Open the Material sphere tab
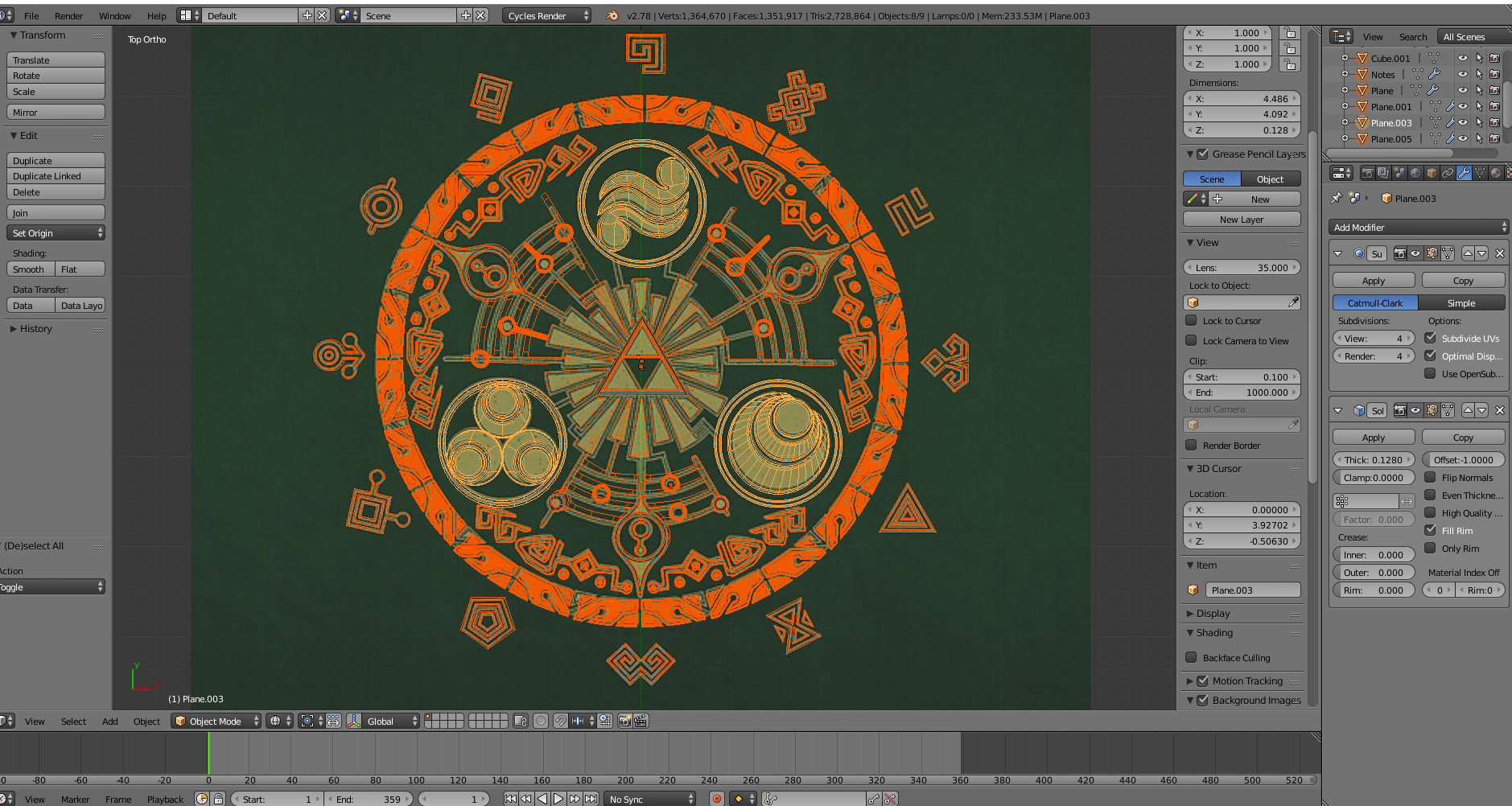Image resolution: width=1512 pixels, height=806 pixels. [1496, 173]
